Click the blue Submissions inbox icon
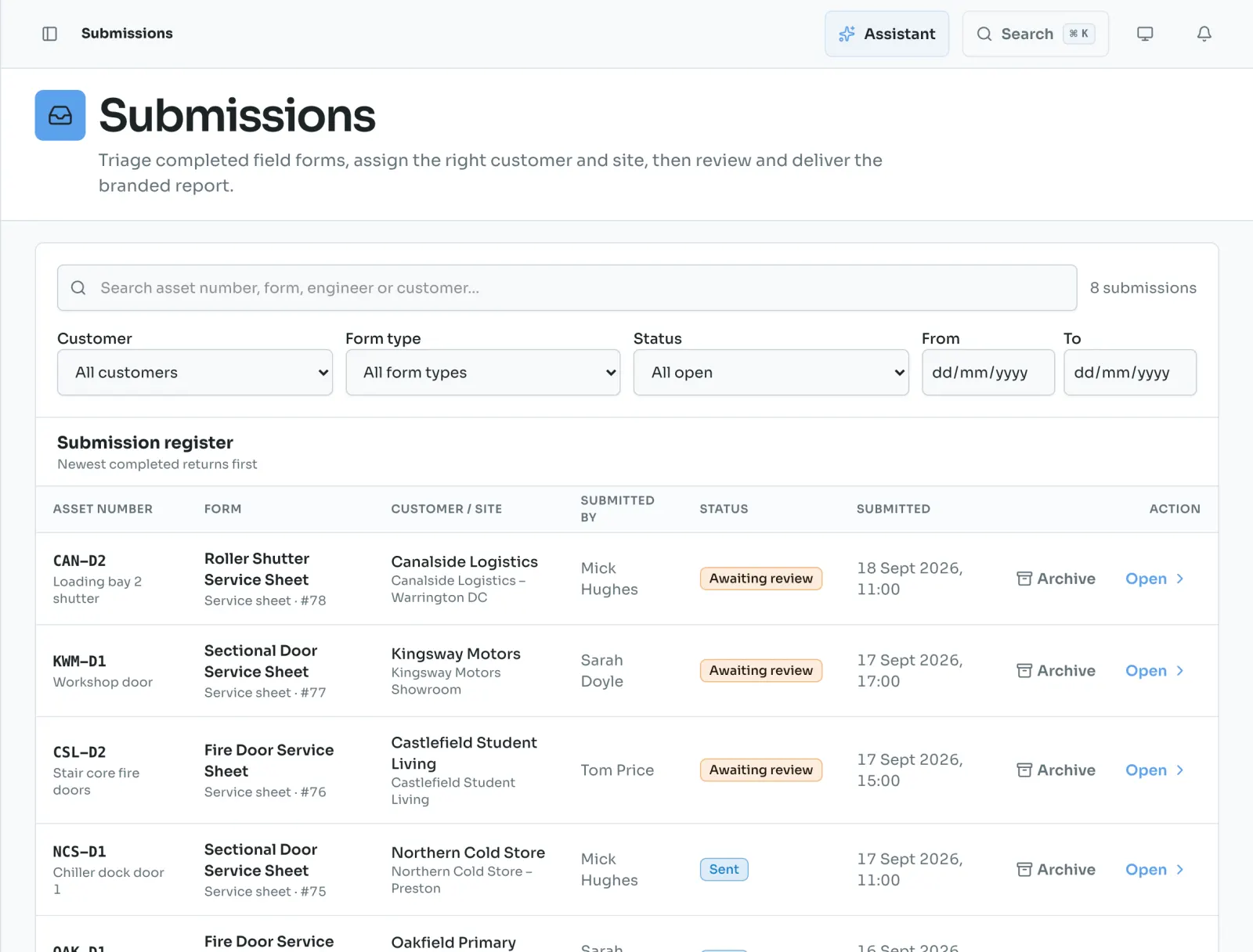Viewport: 1253px width, 952px height. pos(60,115)
